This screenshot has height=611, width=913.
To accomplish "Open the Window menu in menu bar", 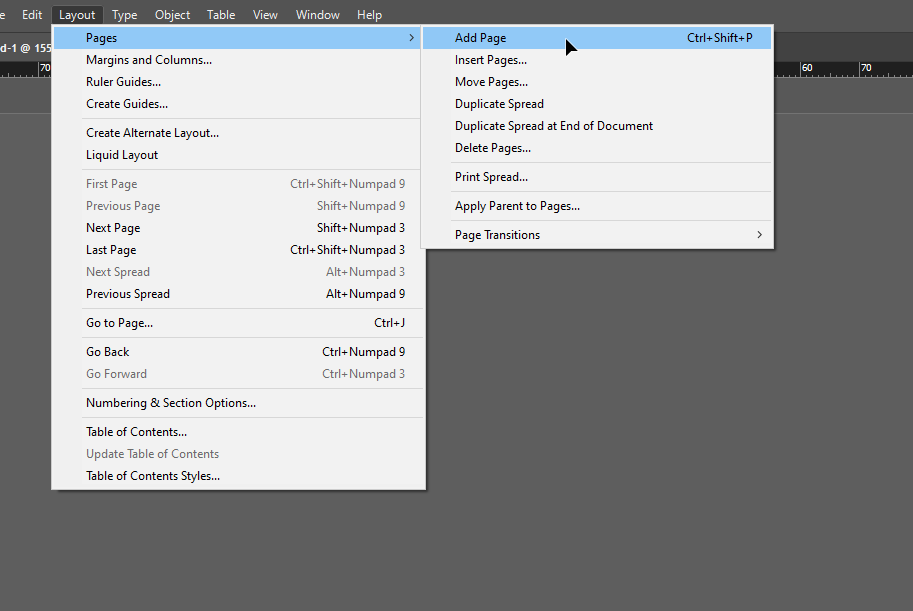I will click(x=317, y=15).
